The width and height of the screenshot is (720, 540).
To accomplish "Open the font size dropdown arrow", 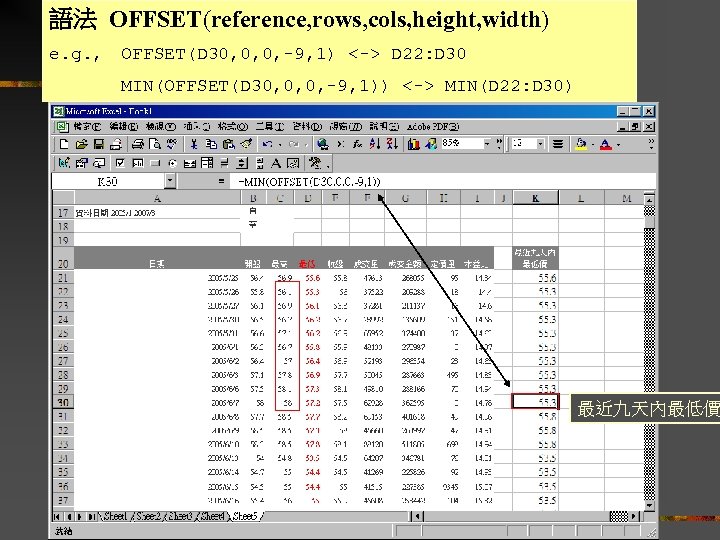I will point(540,144).
